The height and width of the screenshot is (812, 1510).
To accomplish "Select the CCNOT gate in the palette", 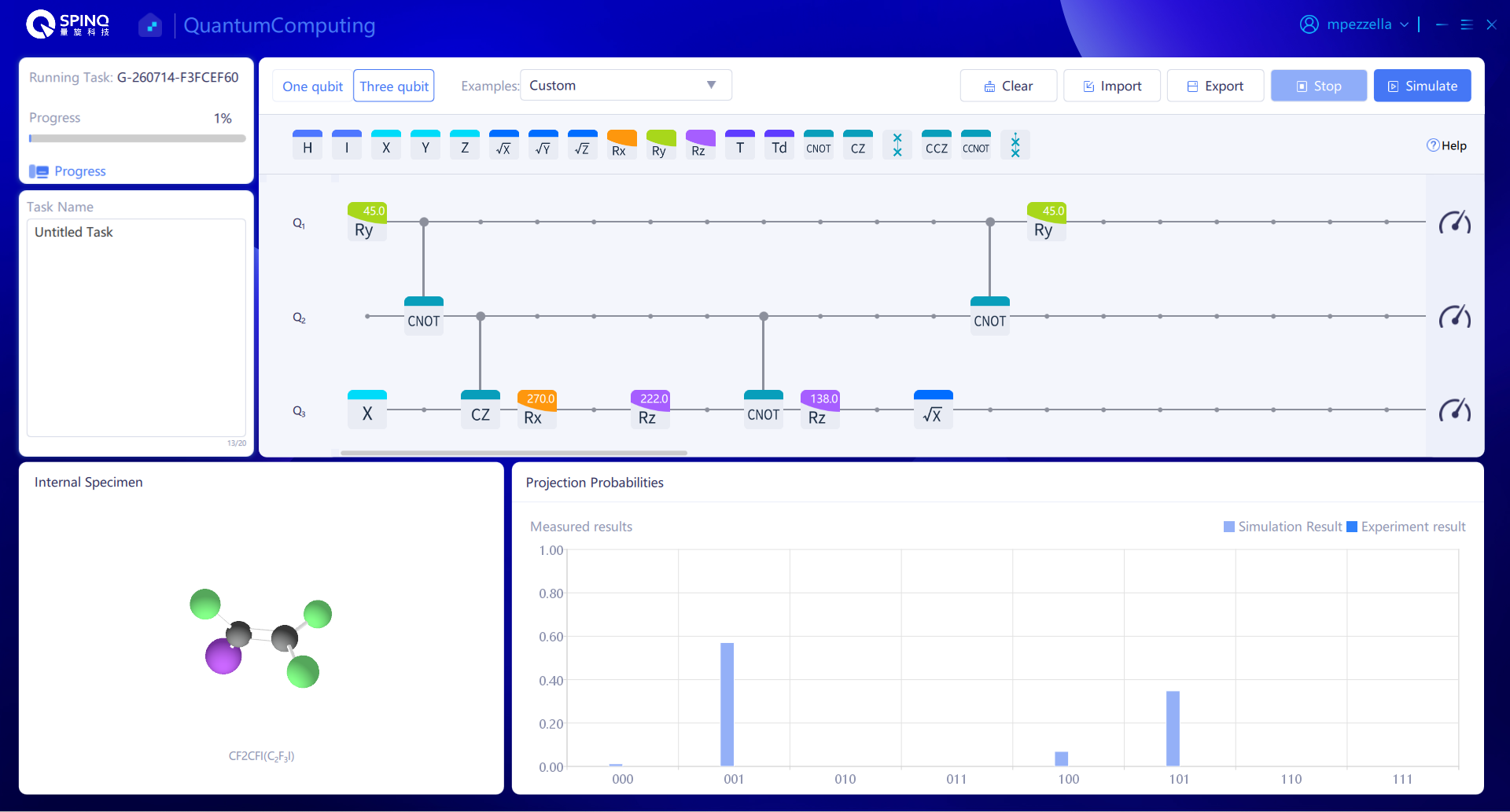I will coord(976,145).
